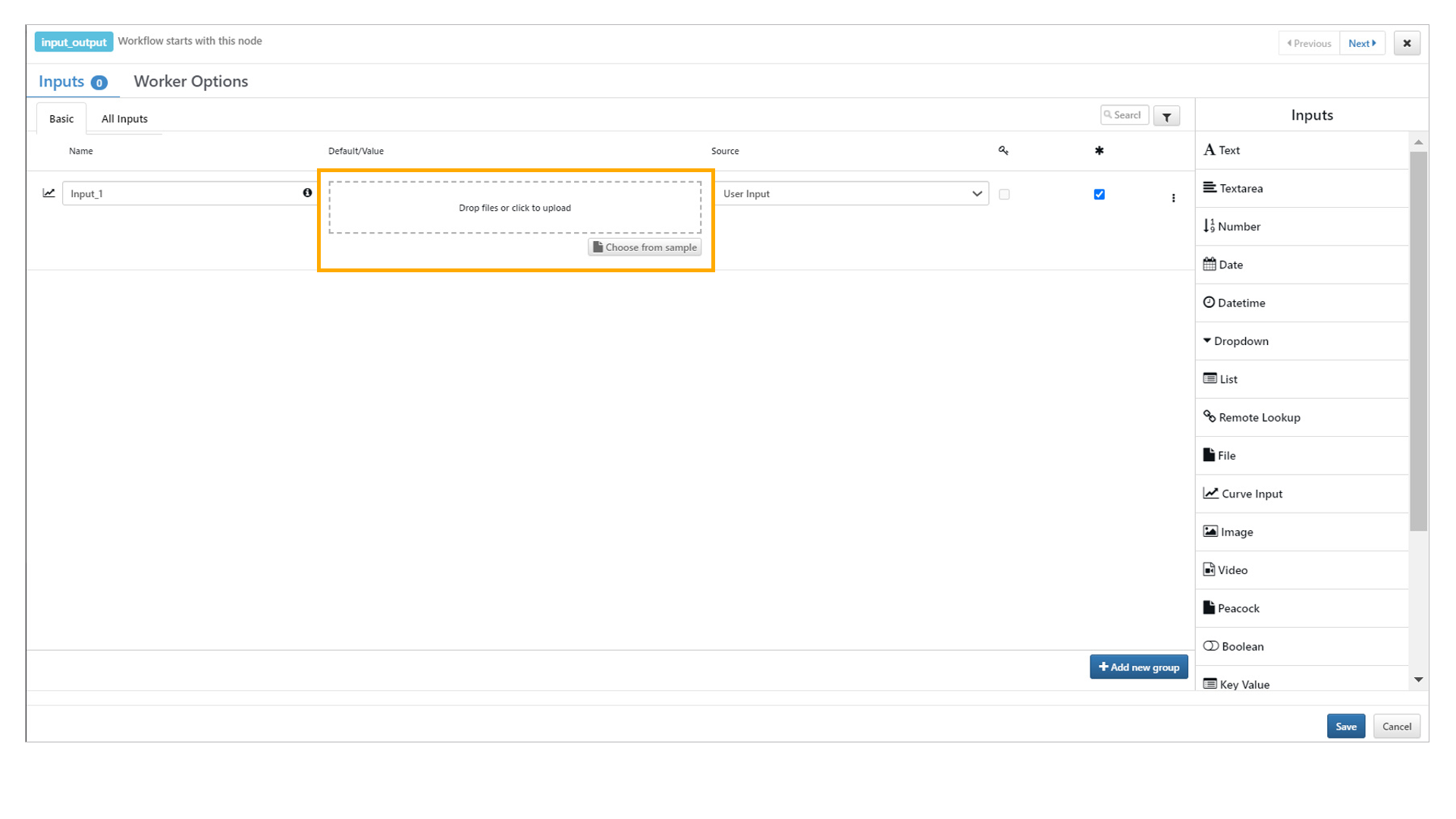Open the Worker Options tab
This screenshot has height=819, width=1456.
tap(190, 81)
